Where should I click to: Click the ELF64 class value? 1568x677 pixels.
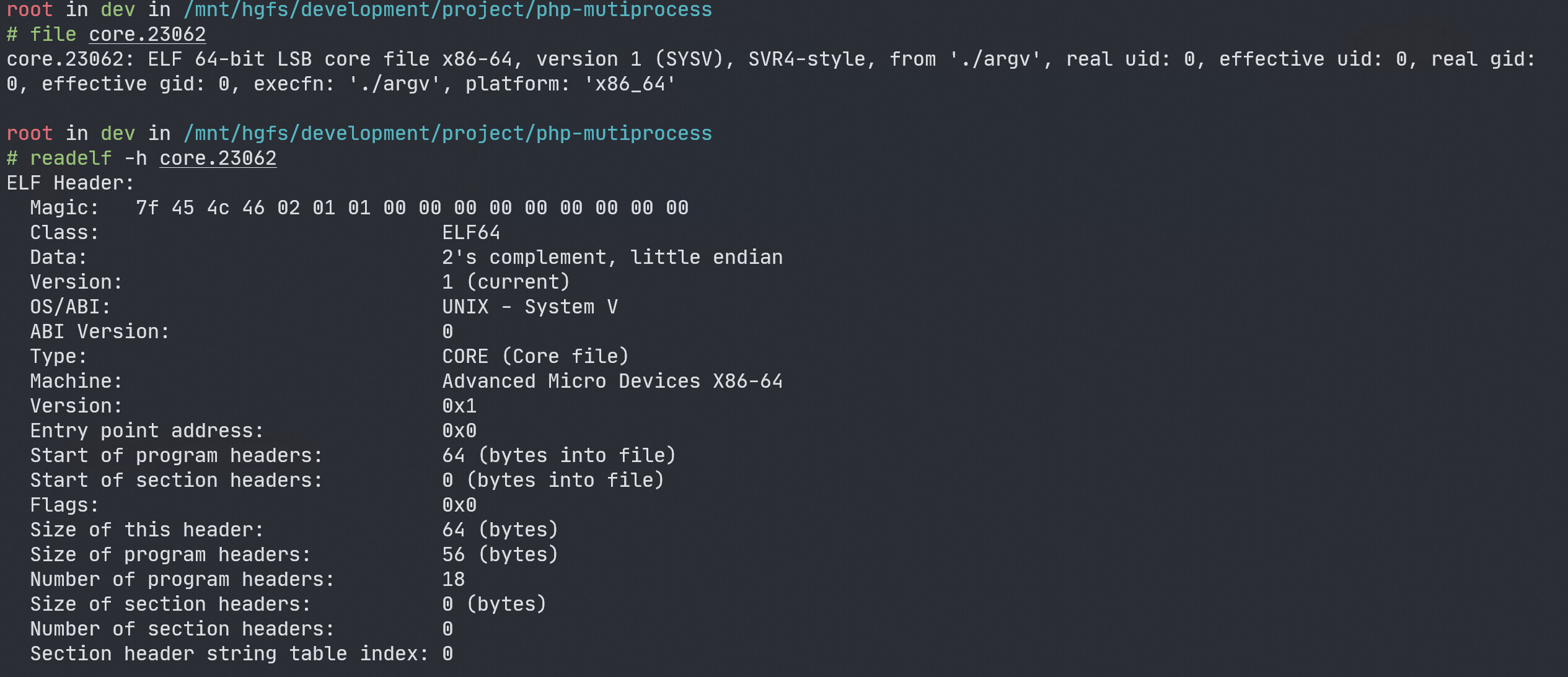(471, 233)
